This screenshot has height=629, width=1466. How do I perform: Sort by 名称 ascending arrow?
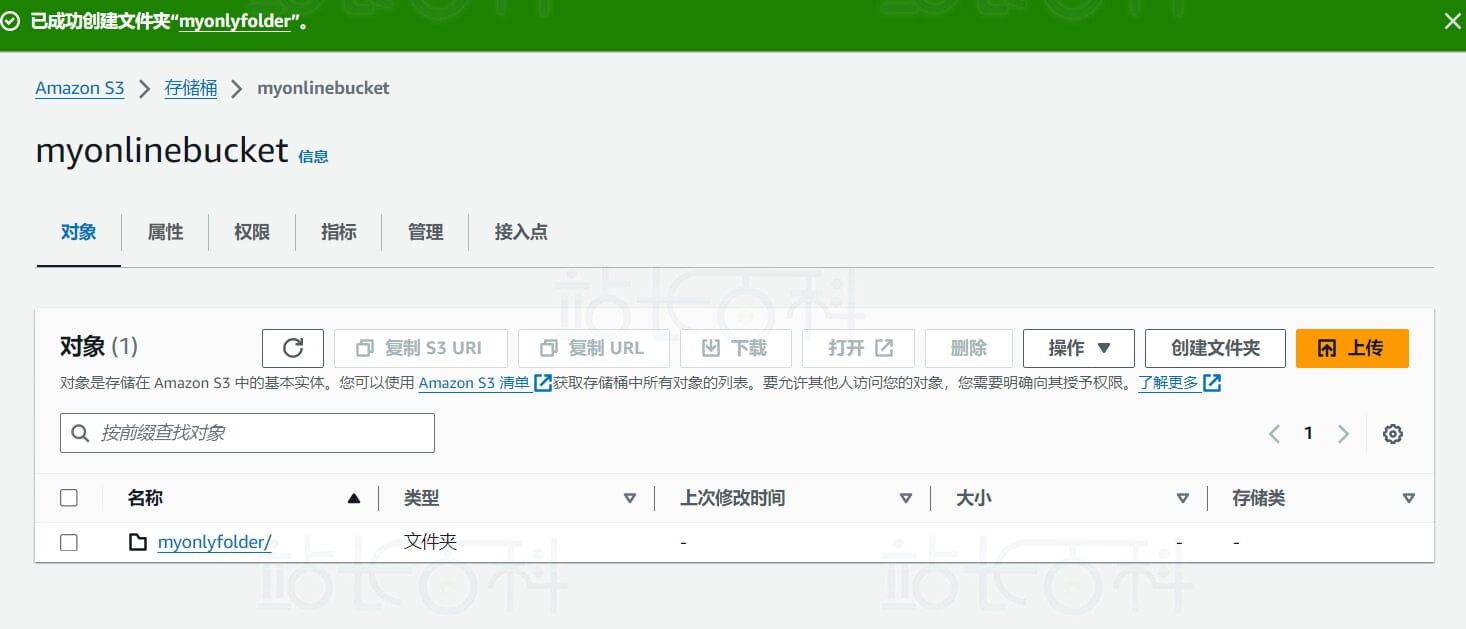353,498
